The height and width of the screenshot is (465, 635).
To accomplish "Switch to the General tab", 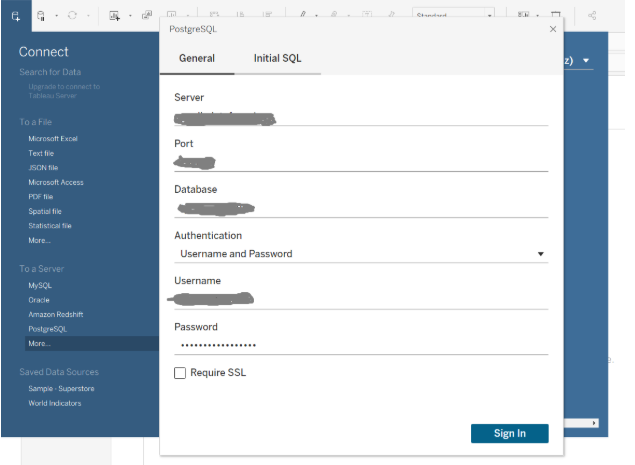I will (x=197, y=58).
